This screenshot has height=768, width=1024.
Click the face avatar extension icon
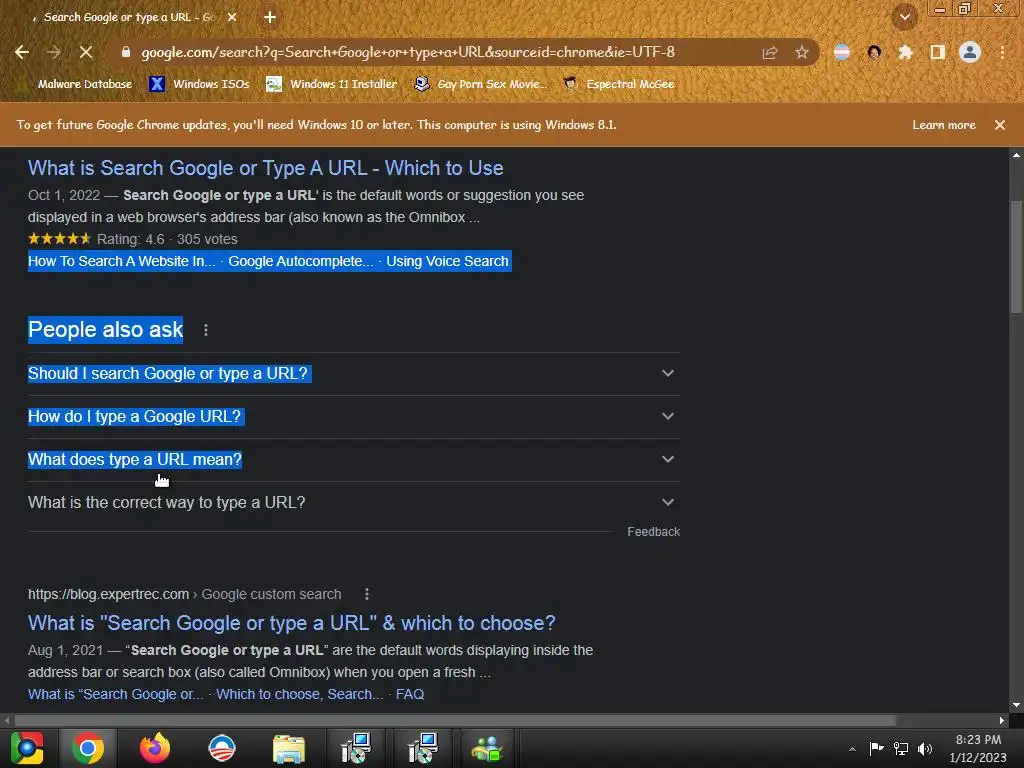(874, 52)
